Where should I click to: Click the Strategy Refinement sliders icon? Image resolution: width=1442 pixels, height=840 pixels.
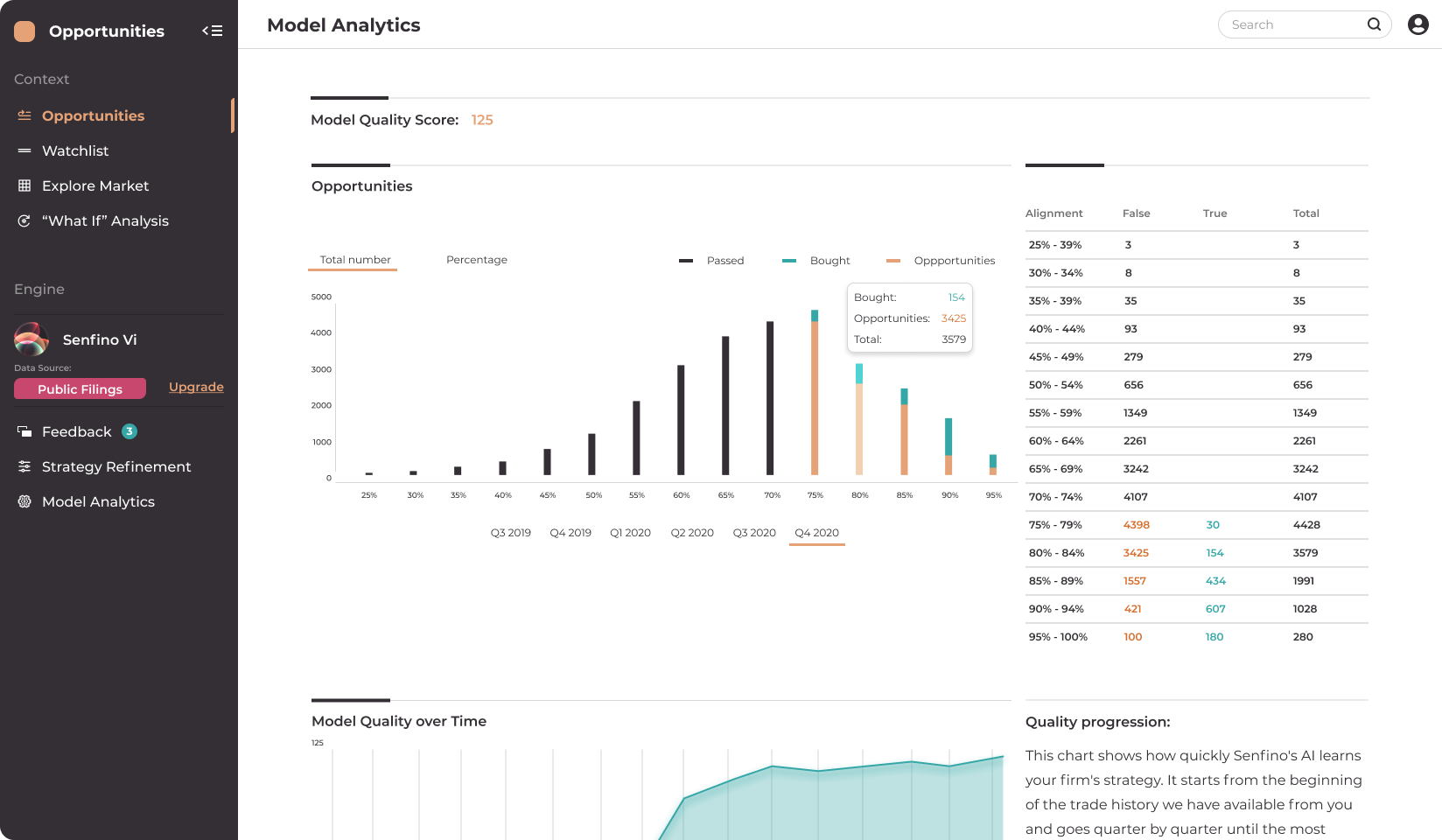[24, 466]
